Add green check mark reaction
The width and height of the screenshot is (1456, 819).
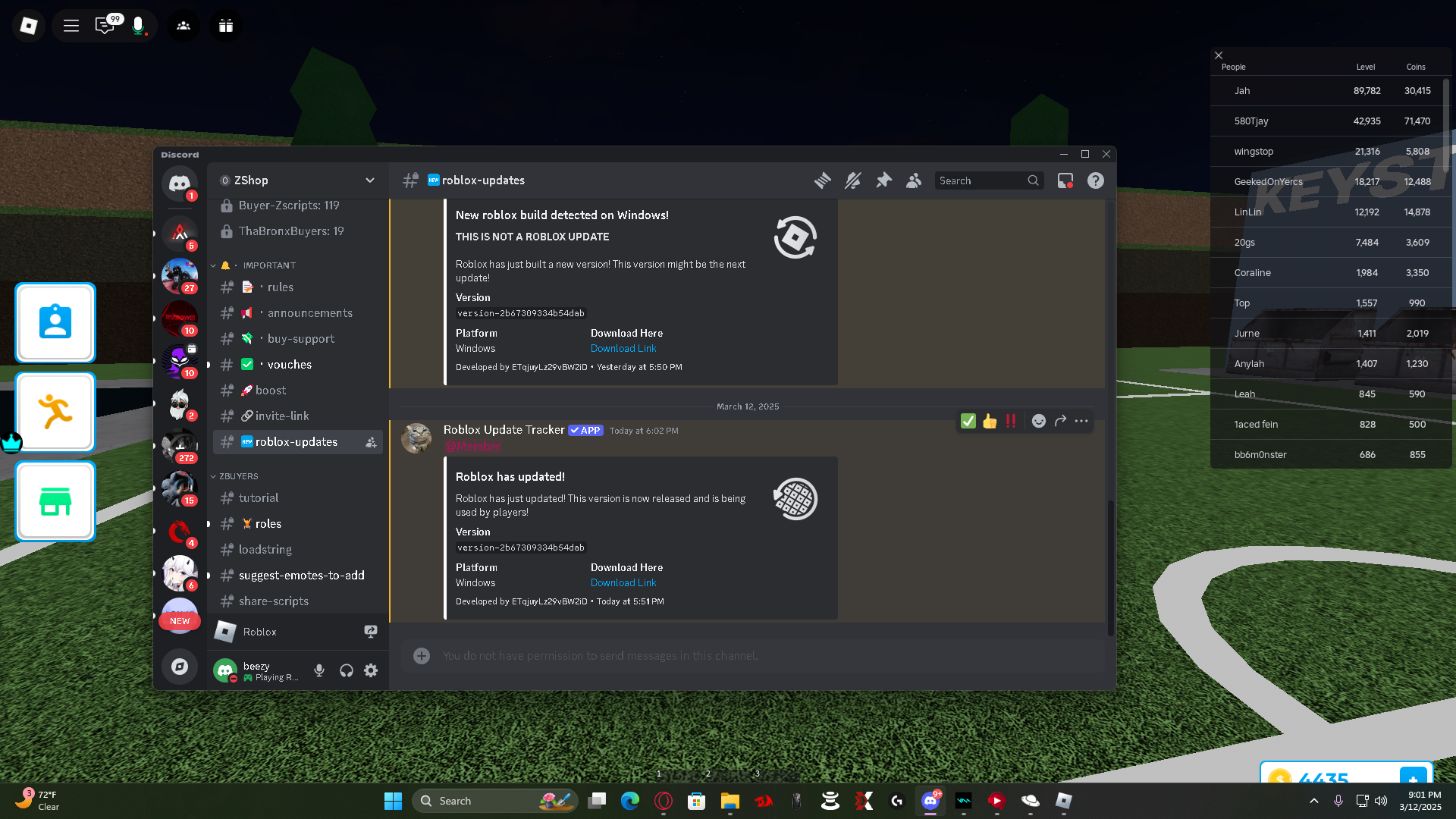[968, 421]
